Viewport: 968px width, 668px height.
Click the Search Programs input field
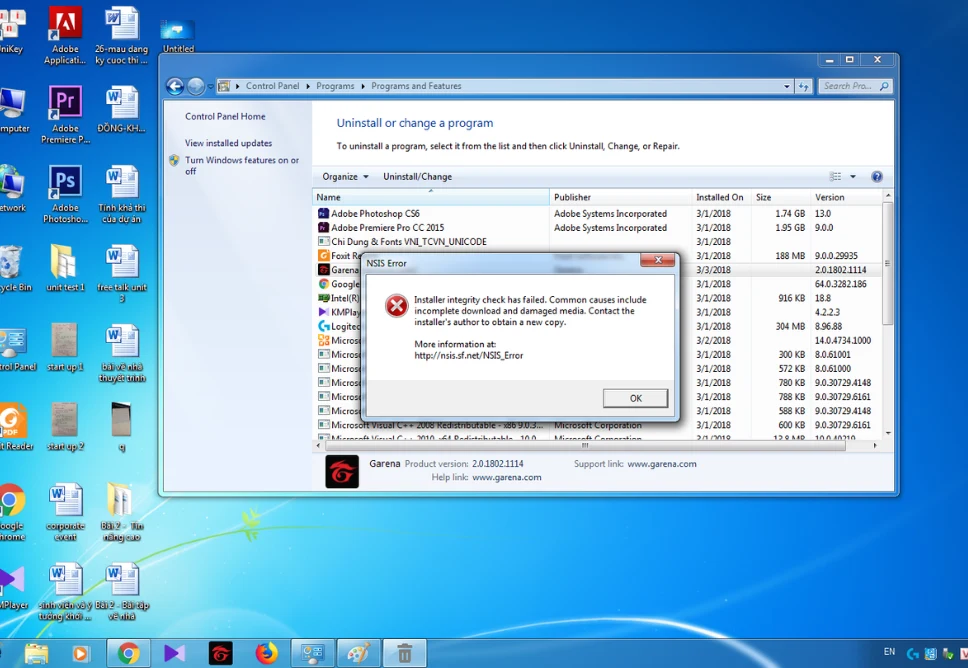[x=850, y=86]
